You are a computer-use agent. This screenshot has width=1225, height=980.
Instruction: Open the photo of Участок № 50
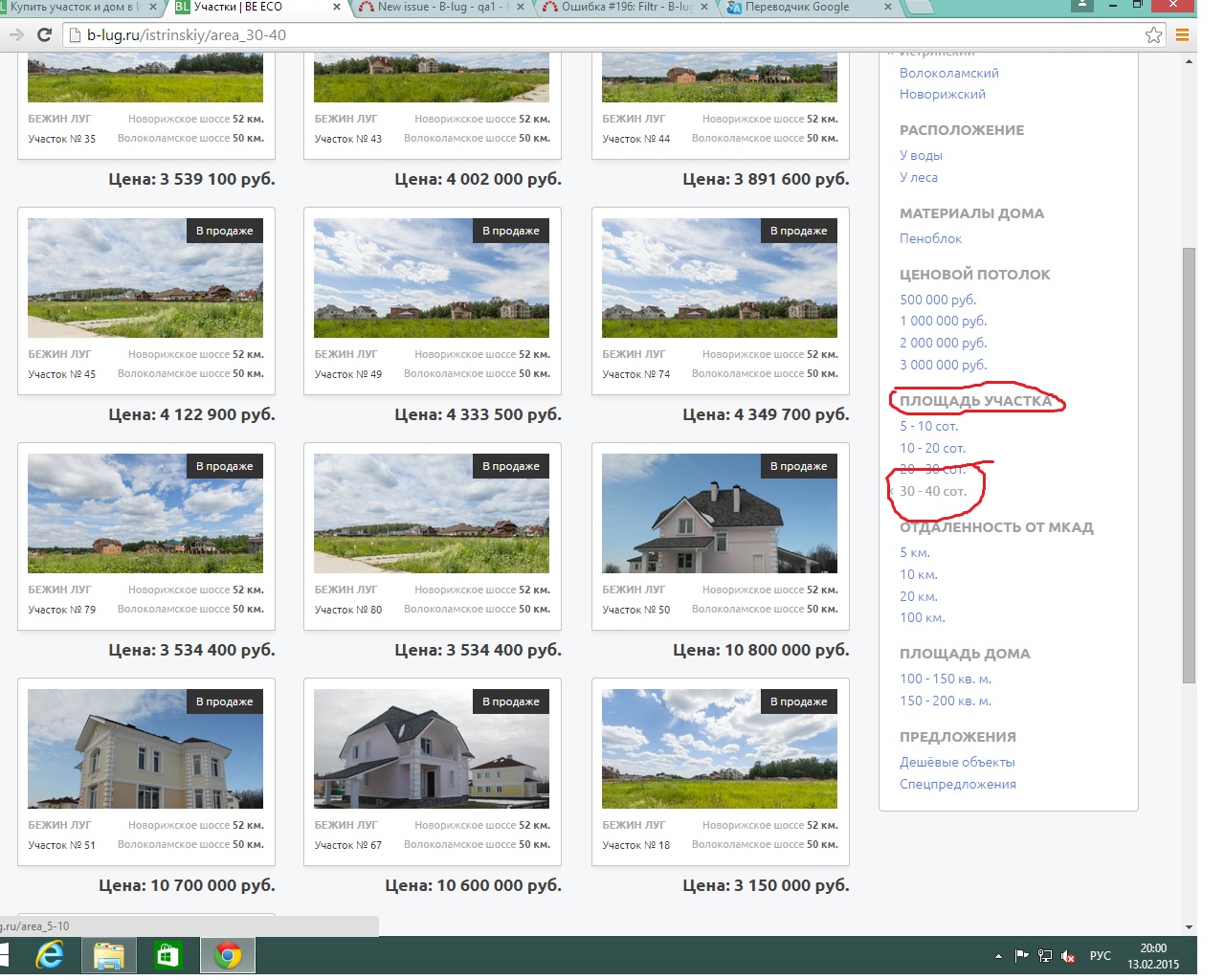click(719, 513)
